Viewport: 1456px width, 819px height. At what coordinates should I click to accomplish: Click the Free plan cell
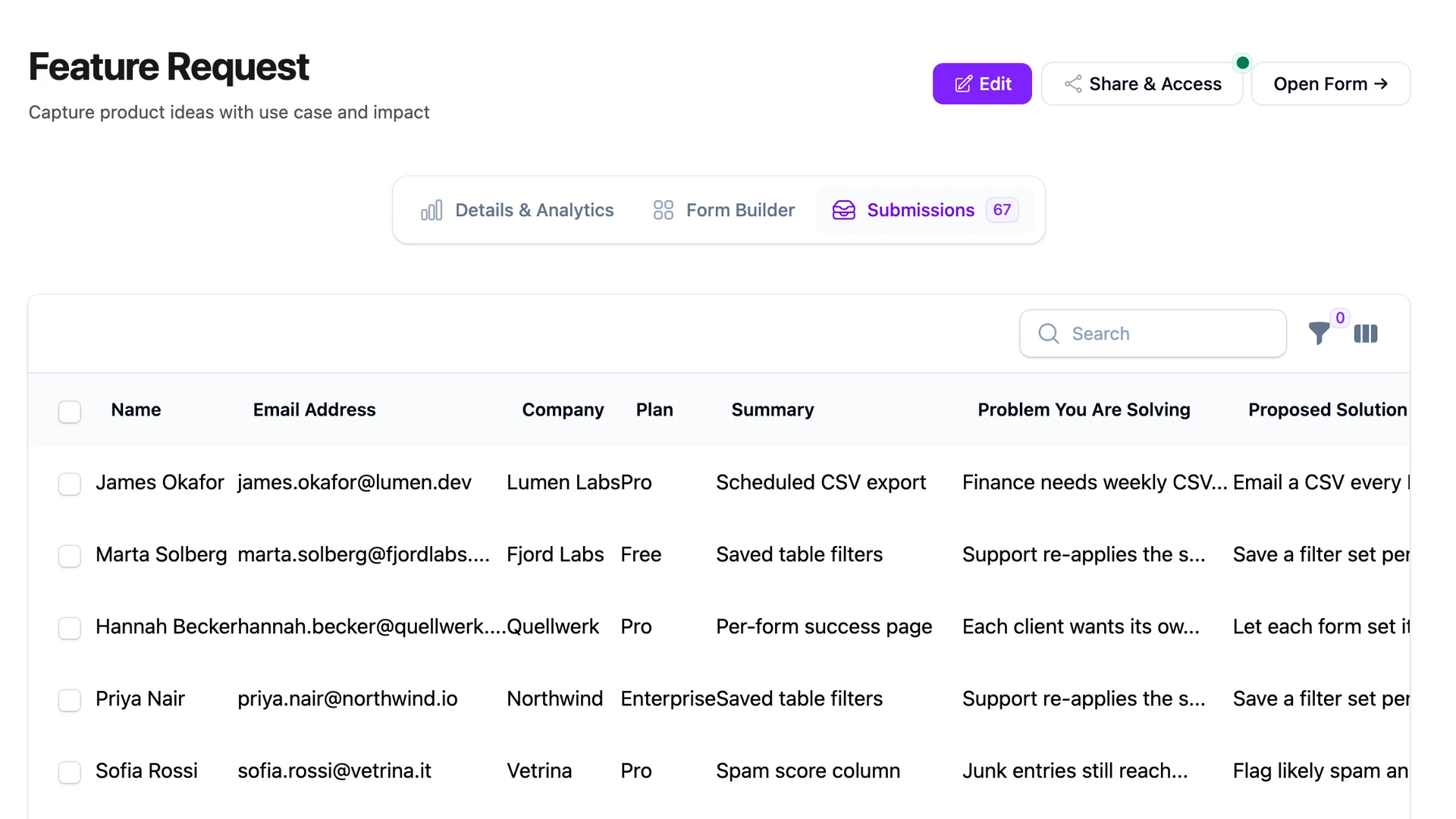(x=641, y=554)
